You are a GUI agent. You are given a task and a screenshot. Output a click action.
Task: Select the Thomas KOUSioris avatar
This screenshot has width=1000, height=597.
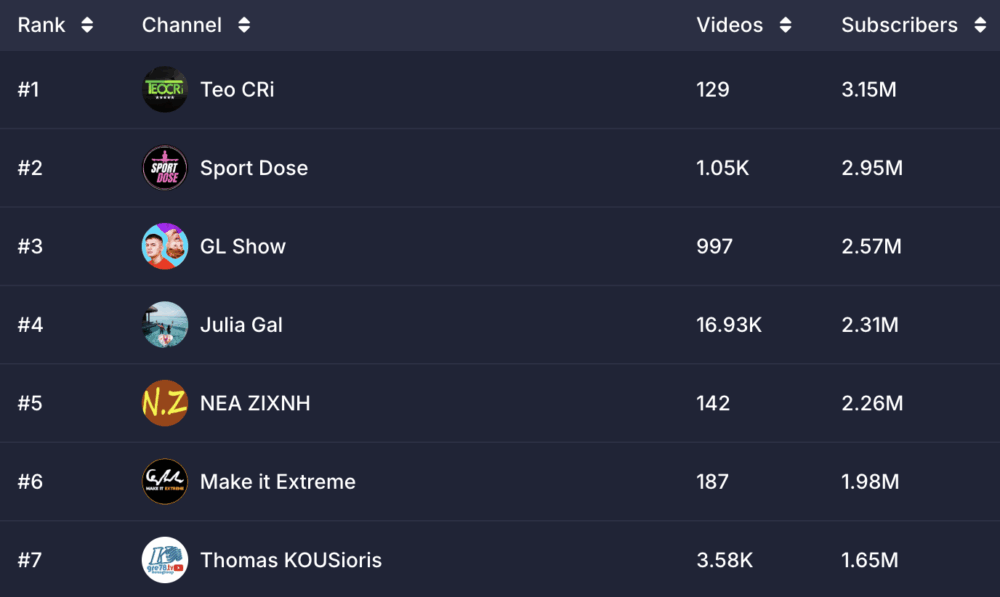coord(165,560)
